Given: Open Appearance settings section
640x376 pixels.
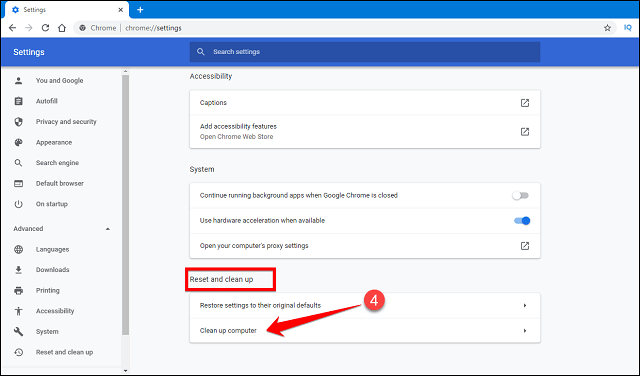Looking at the screenshot, I should [x=54, y=142].
